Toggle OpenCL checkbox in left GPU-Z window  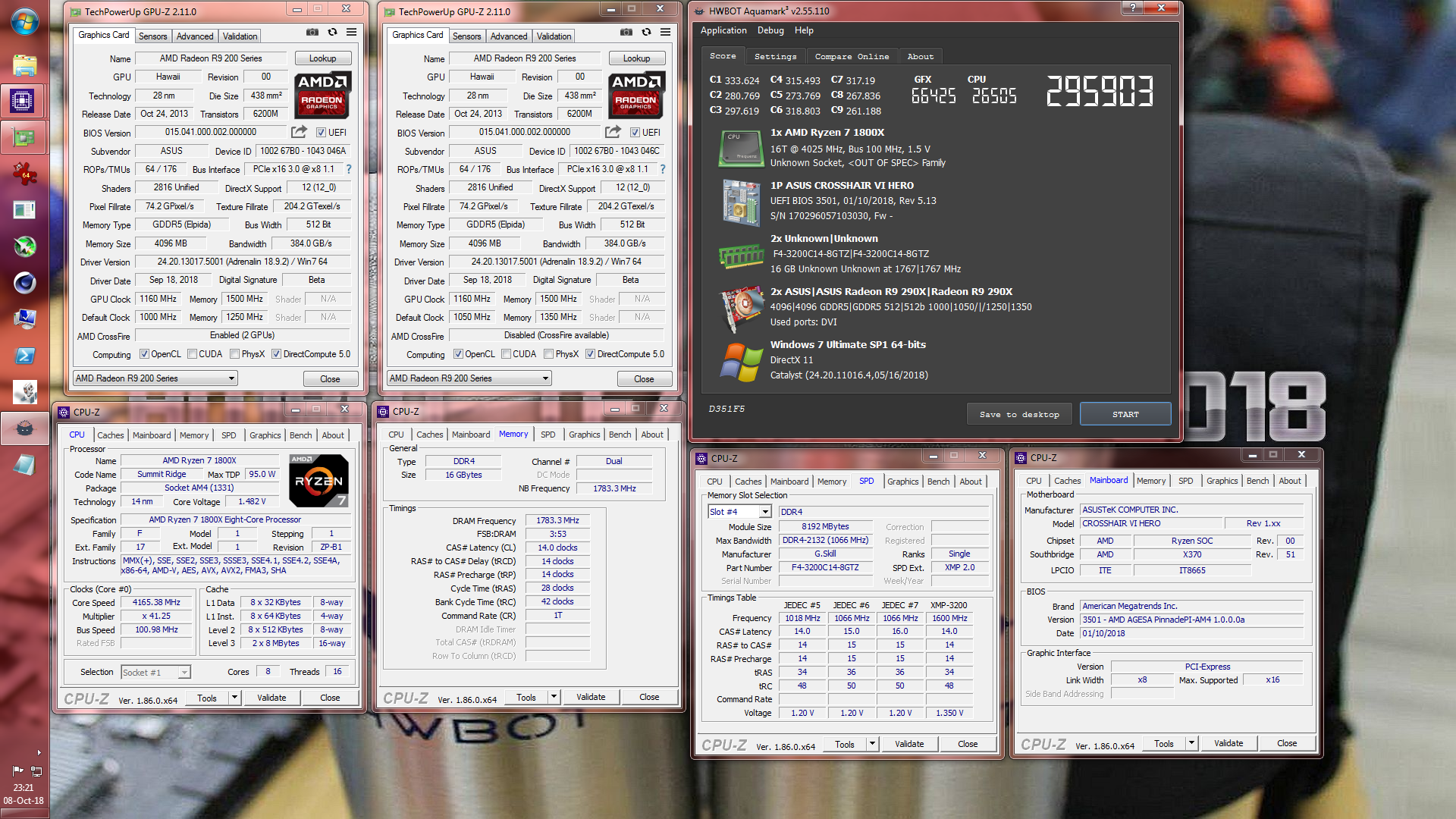144,354
